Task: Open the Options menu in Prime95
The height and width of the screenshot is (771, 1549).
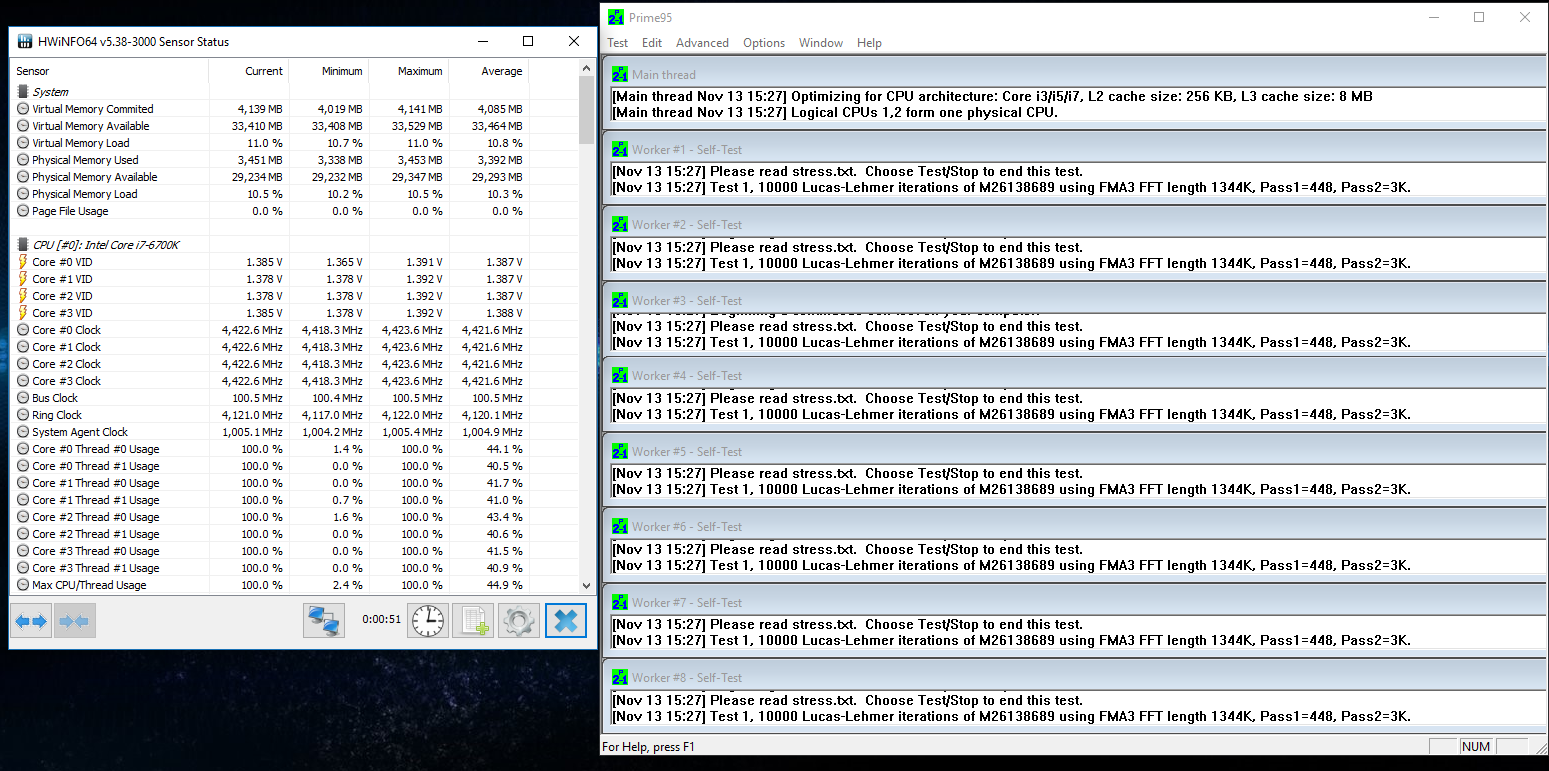Action: point(764,43)
